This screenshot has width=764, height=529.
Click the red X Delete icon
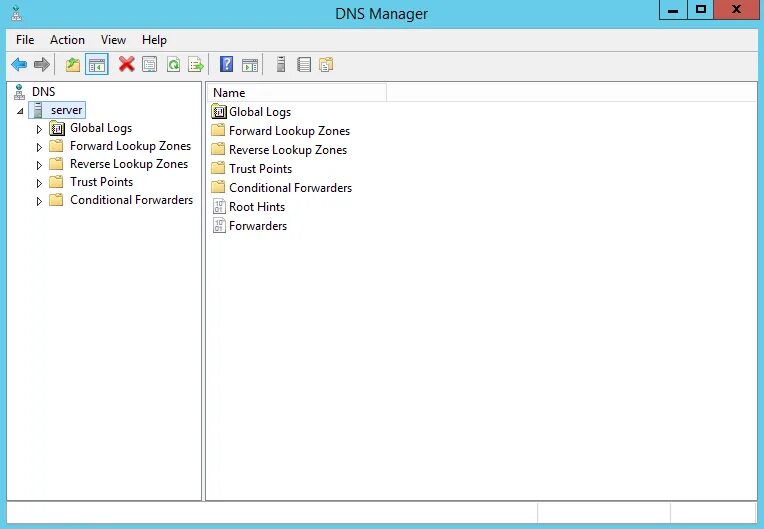pos(127,64)
